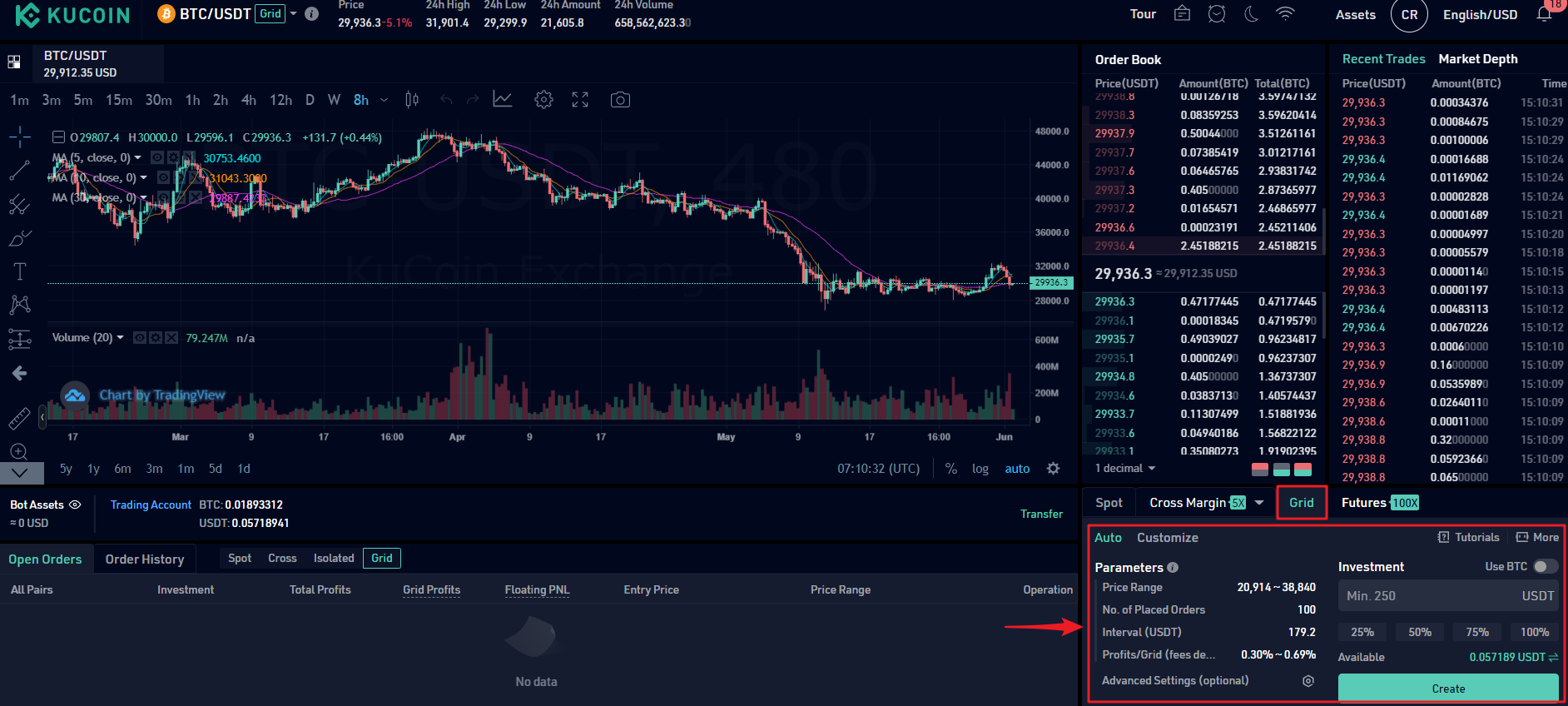Select the pattern drawing tool
1568x706 pixels.
tap(19, 305)
